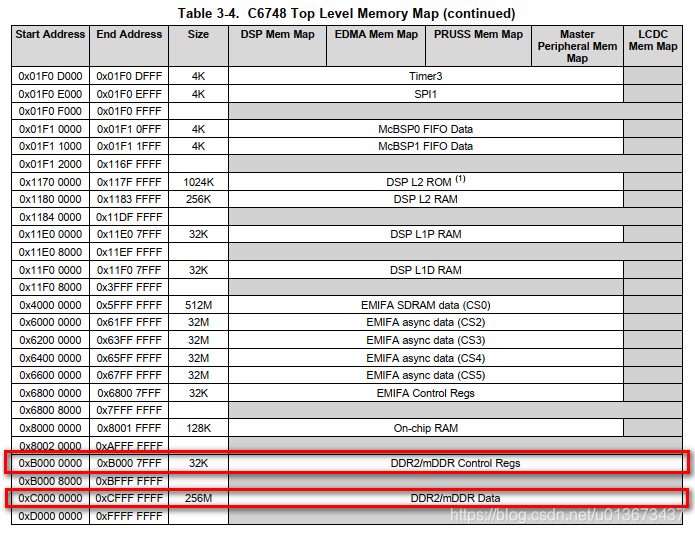Select the '1024K' size cell
Image resolution: width=695 pixels, height=534 pixels.
(x=198, y=182)
